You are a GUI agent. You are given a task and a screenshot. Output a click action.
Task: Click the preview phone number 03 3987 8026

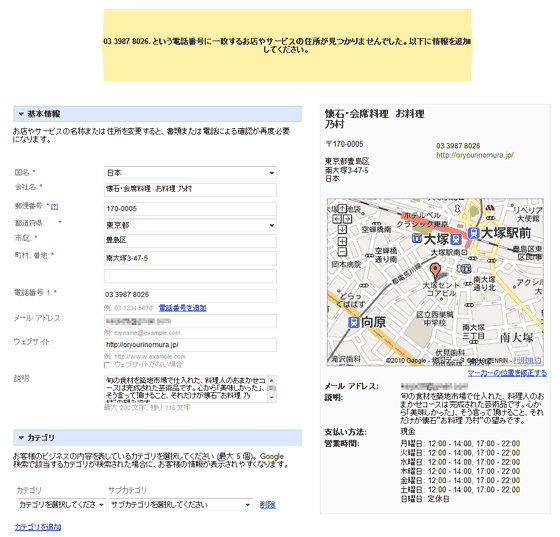[x=458, y=146]
